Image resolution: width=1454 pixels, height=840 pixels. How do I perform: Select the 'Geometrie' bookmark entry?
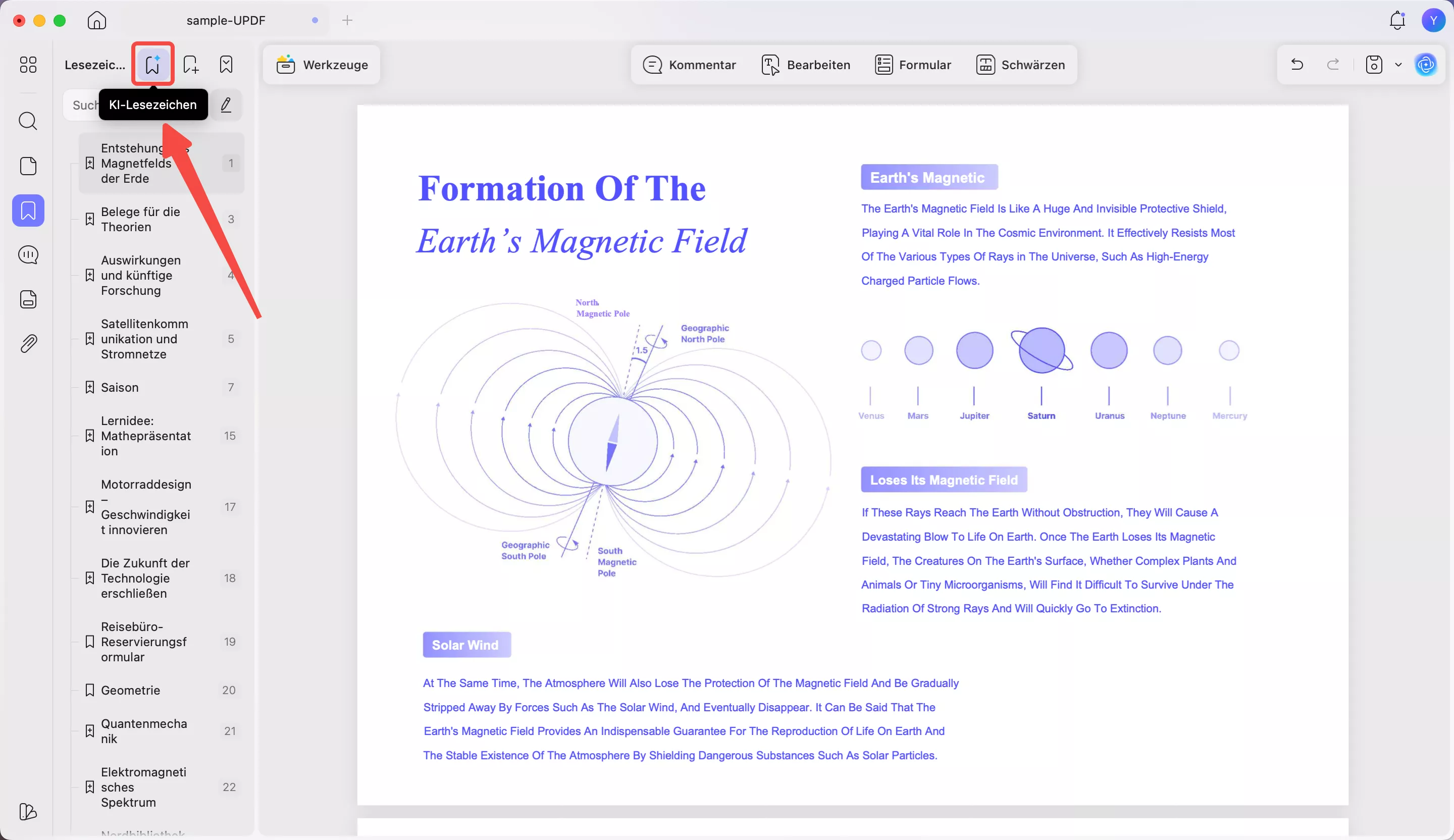[130, 690]
